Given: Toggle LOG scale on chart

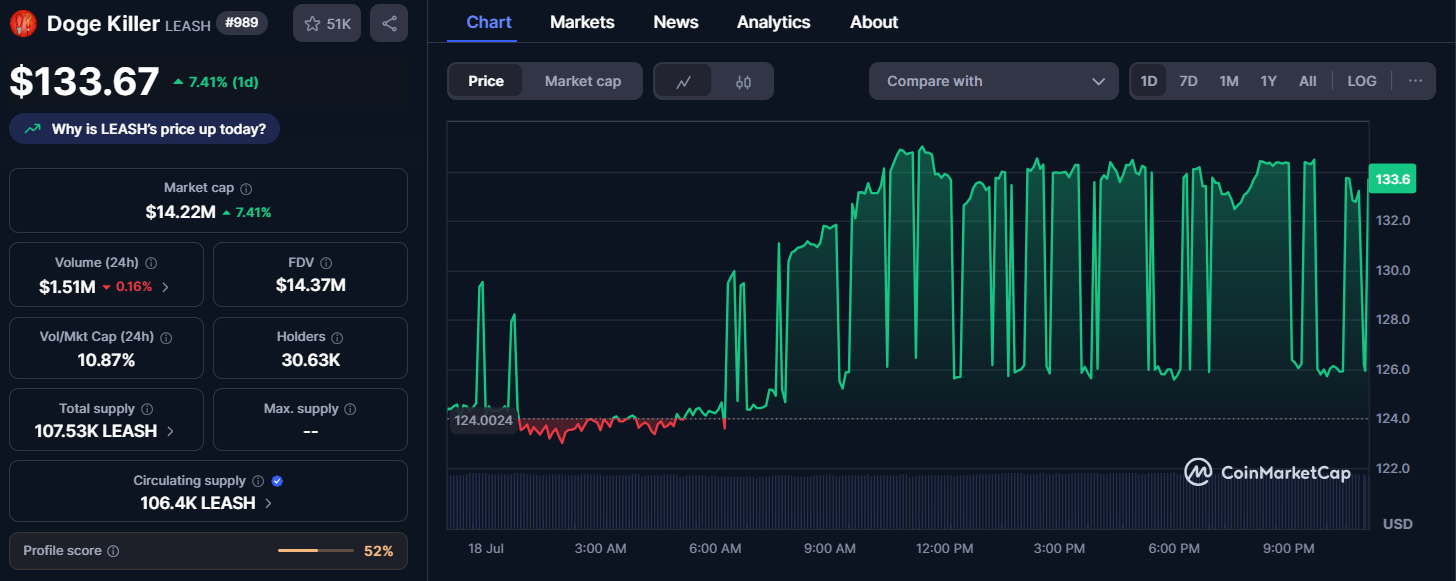Looking at the screenshot, I should tap(1362, 81).
